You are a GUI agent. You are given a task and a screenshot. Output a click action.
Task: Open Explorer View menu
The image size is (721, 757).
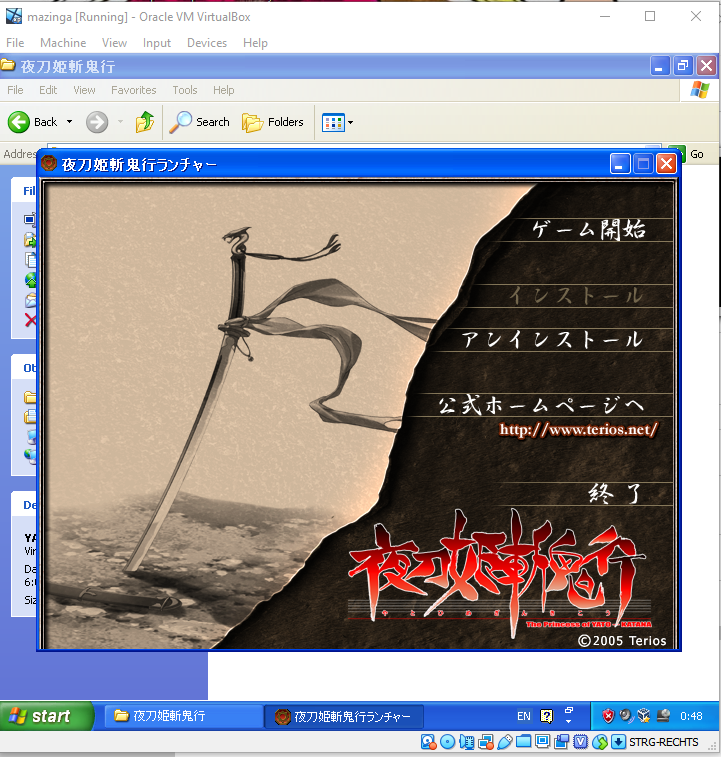pyautogui.click(x=84, y=90)
